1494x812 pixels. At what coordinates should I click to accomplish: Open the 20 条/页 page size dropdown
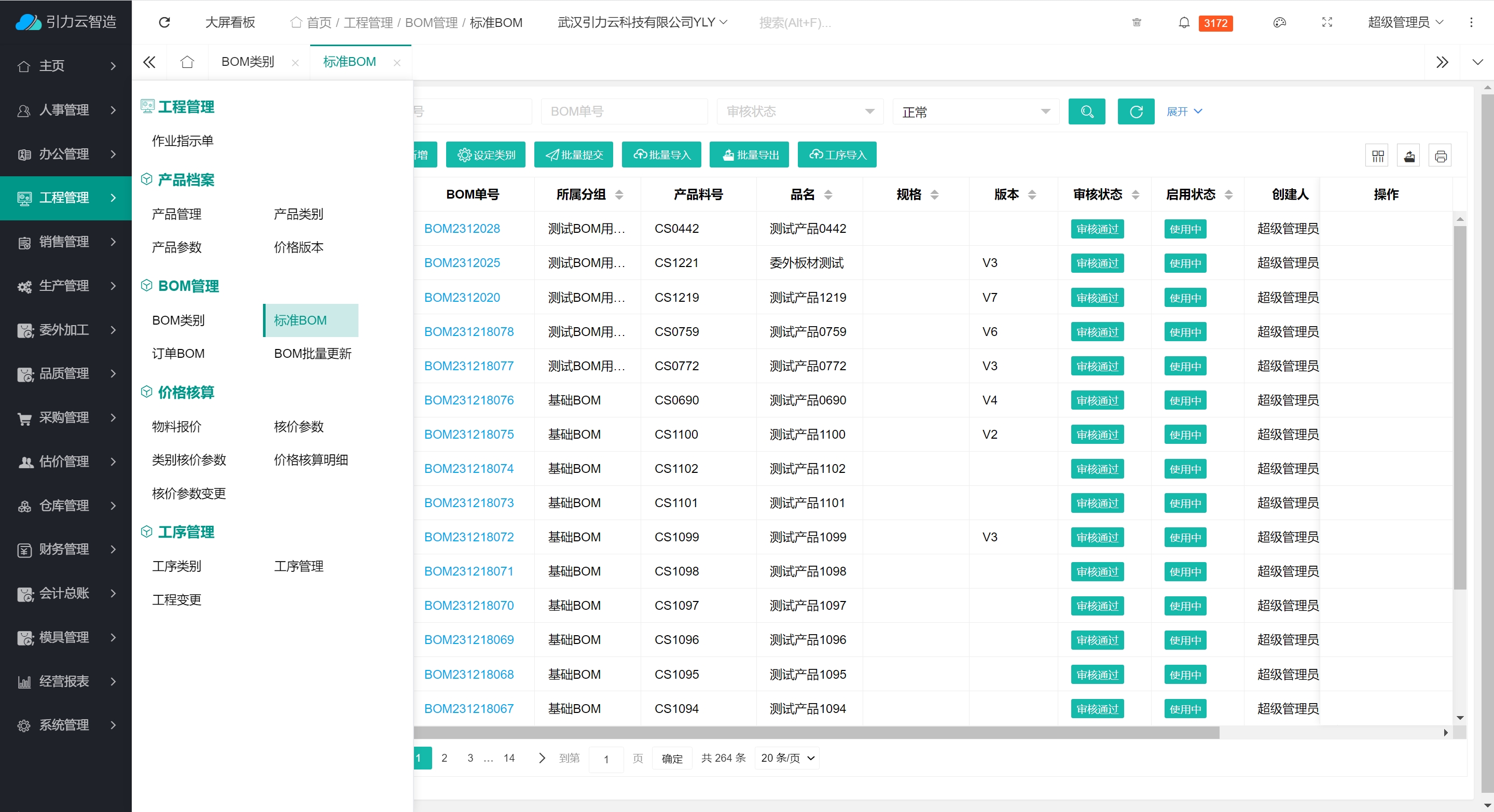tap(787, 758)
